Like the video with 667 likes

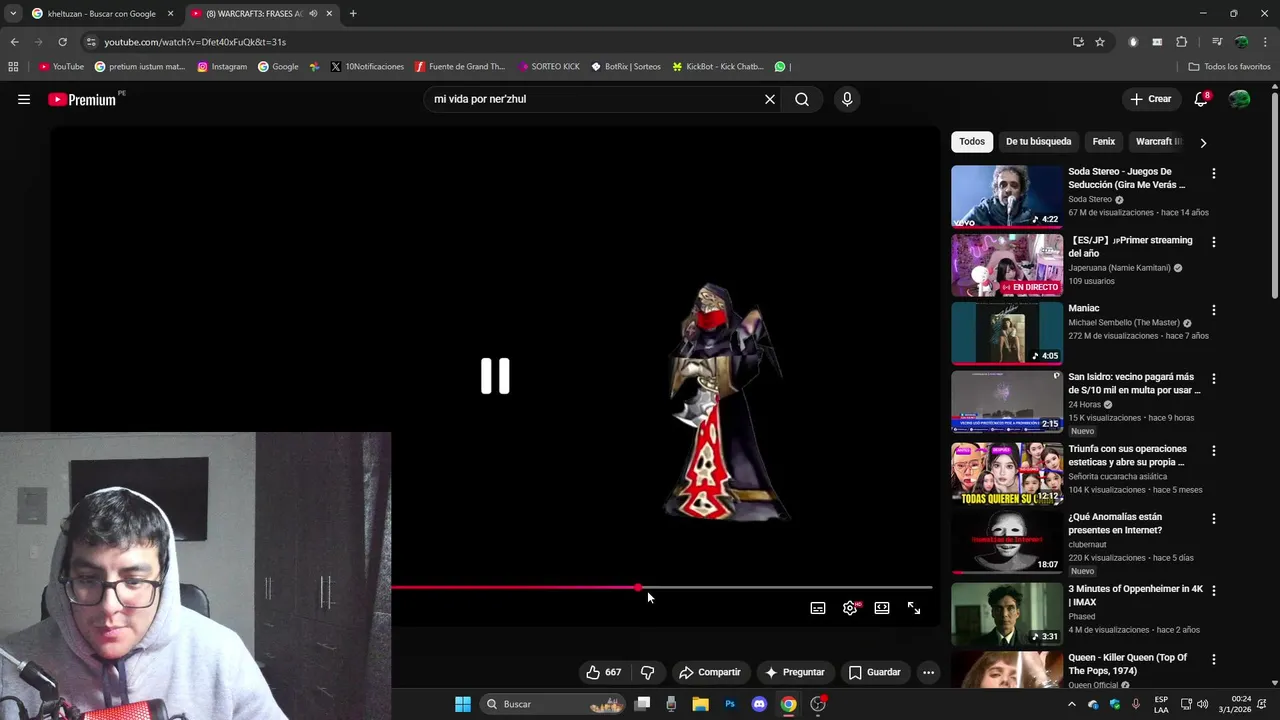(603, 672)
